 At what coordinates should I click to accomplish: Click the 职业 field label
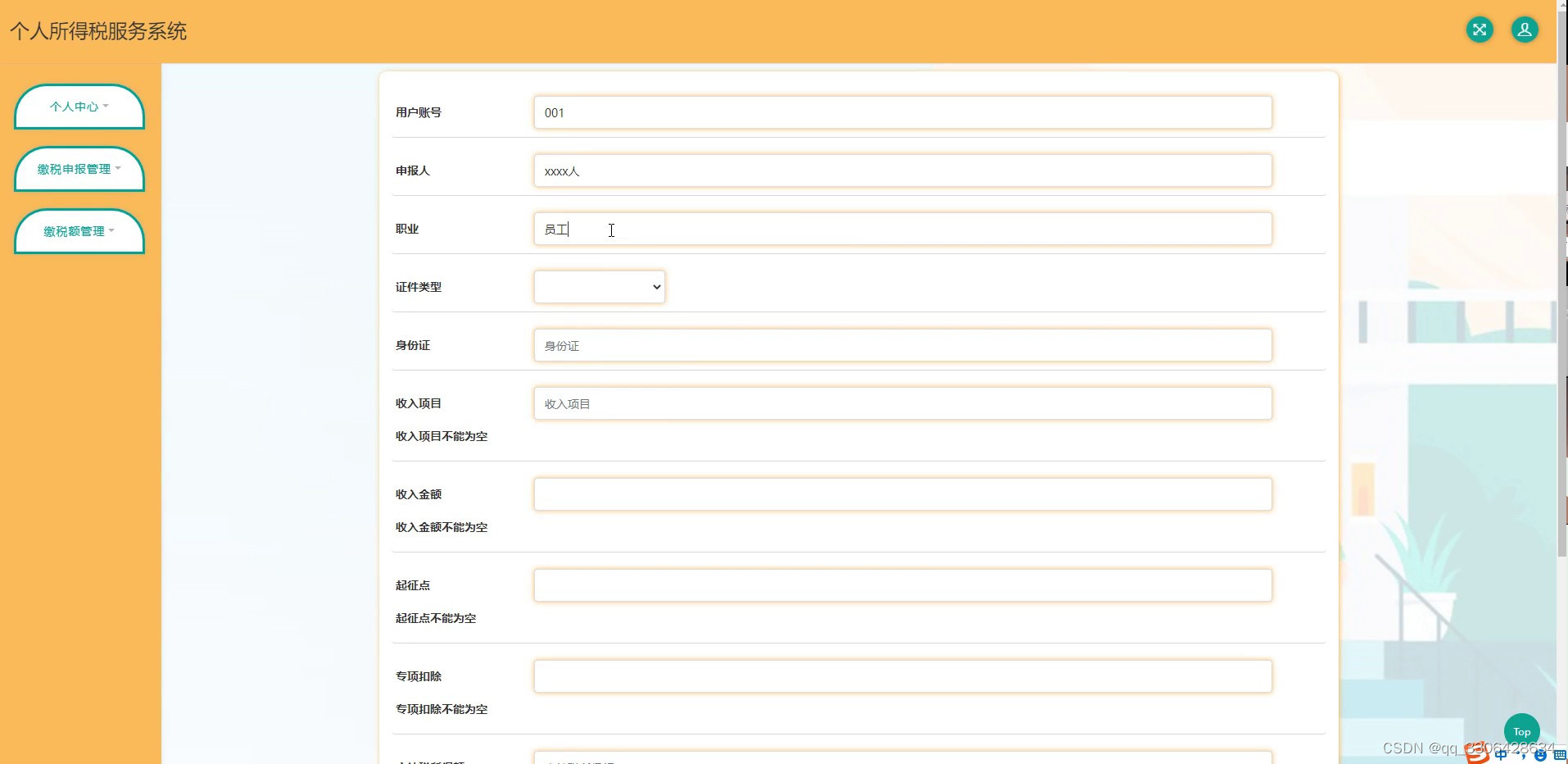point(407,229)
